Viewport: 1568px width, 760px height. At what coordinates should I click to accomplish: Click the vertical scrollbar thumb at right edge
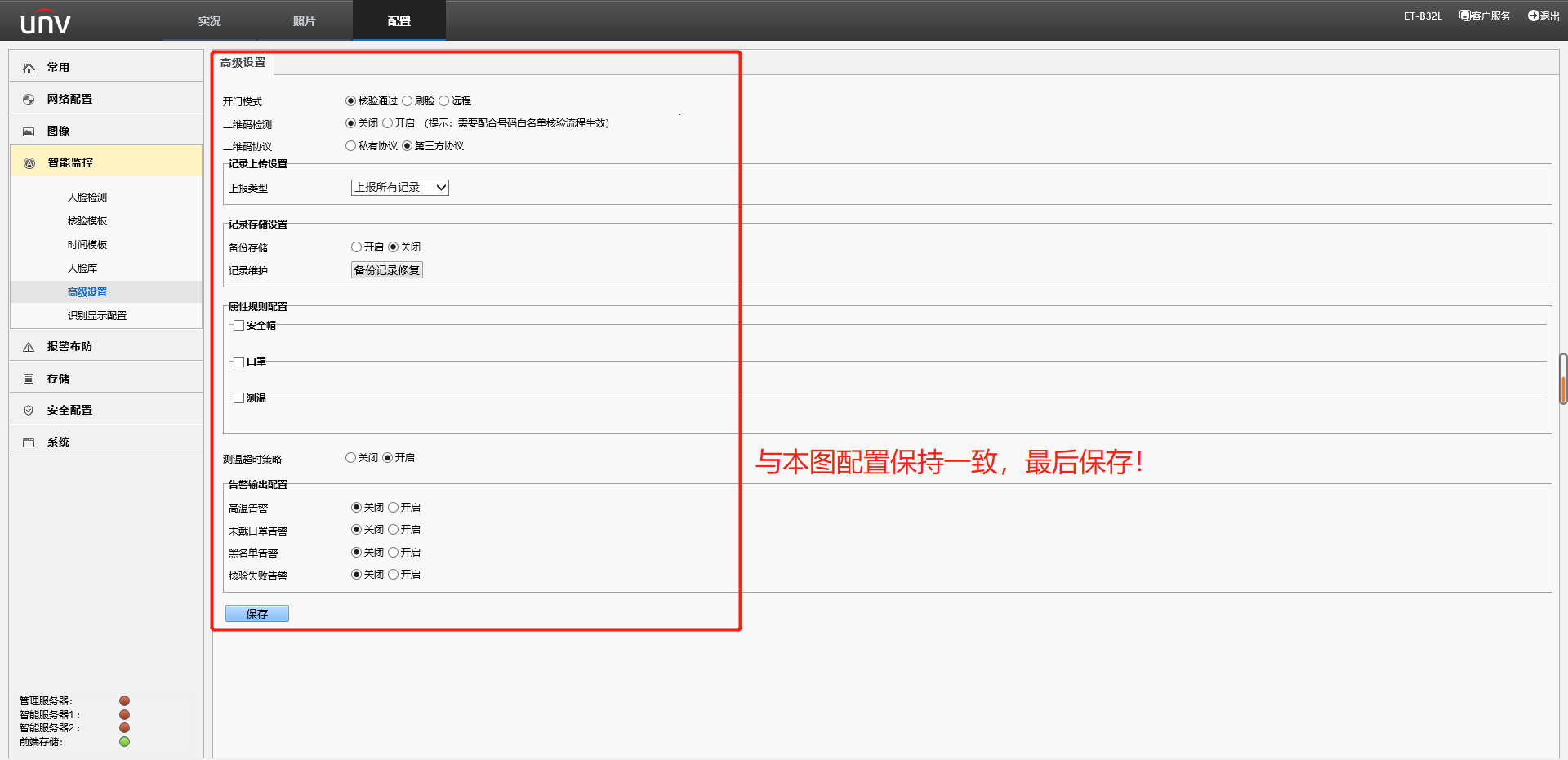click(1563, 379)
